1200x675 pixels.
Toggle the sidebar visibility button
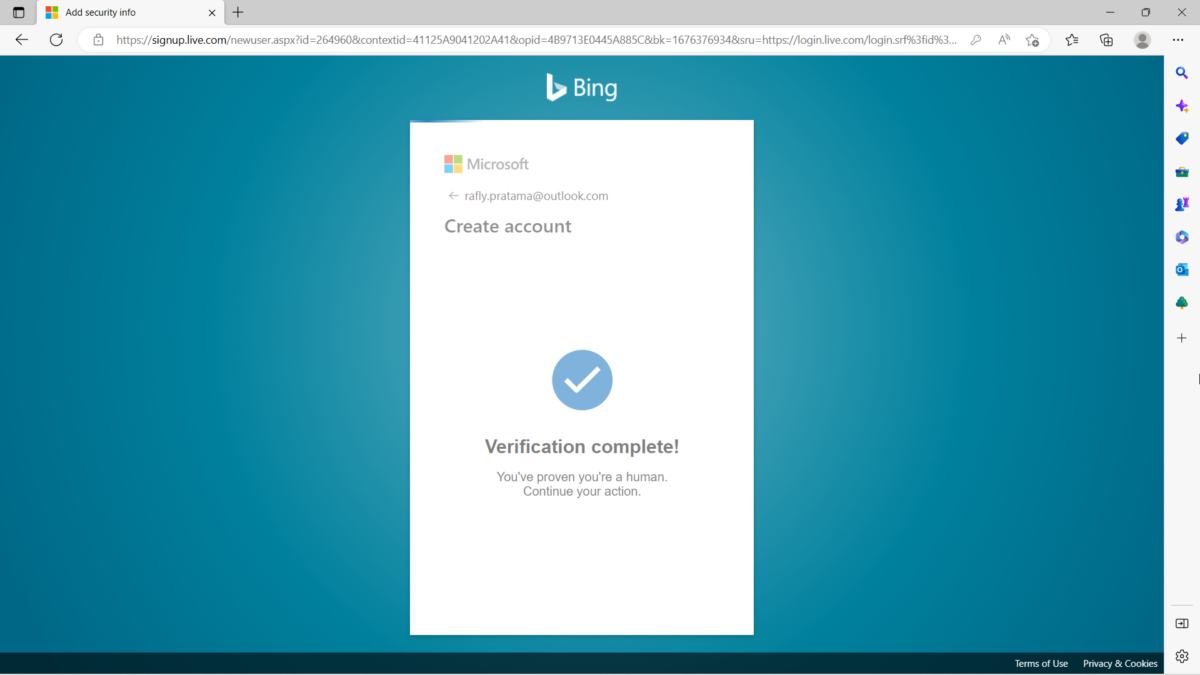click(x=1182, y=624)
